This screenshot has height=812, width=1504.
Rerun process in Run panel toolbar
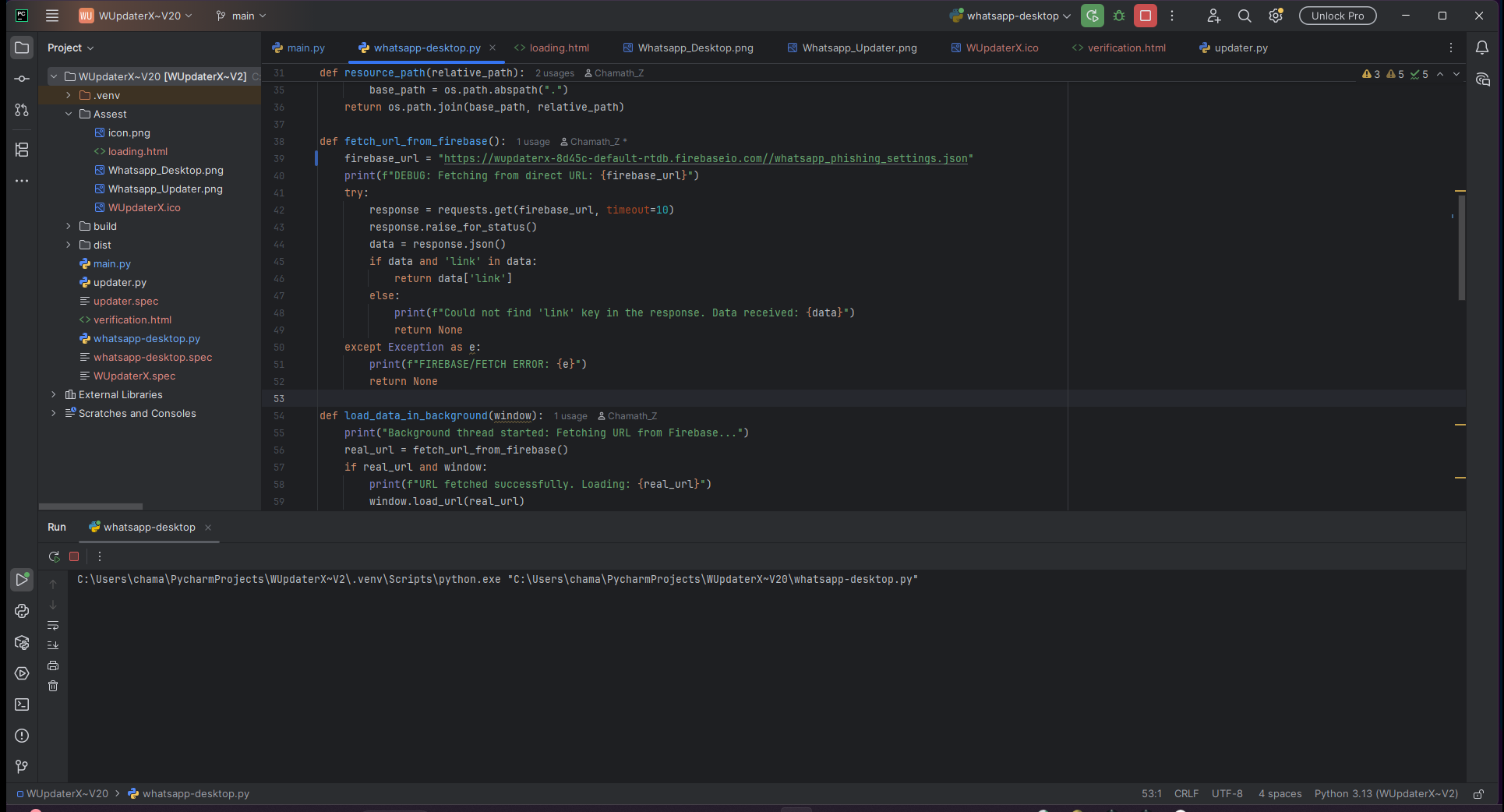click(54, 556)
